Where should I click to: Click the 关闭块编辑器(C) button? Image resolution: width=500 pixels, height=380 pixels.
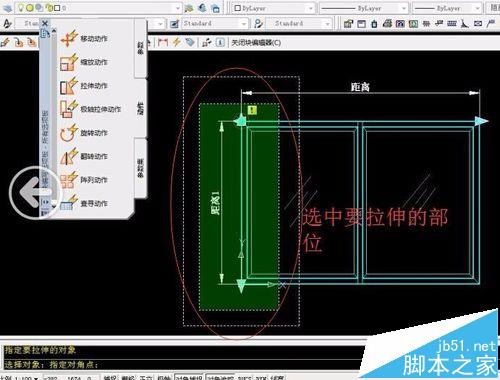coord(256,43)
